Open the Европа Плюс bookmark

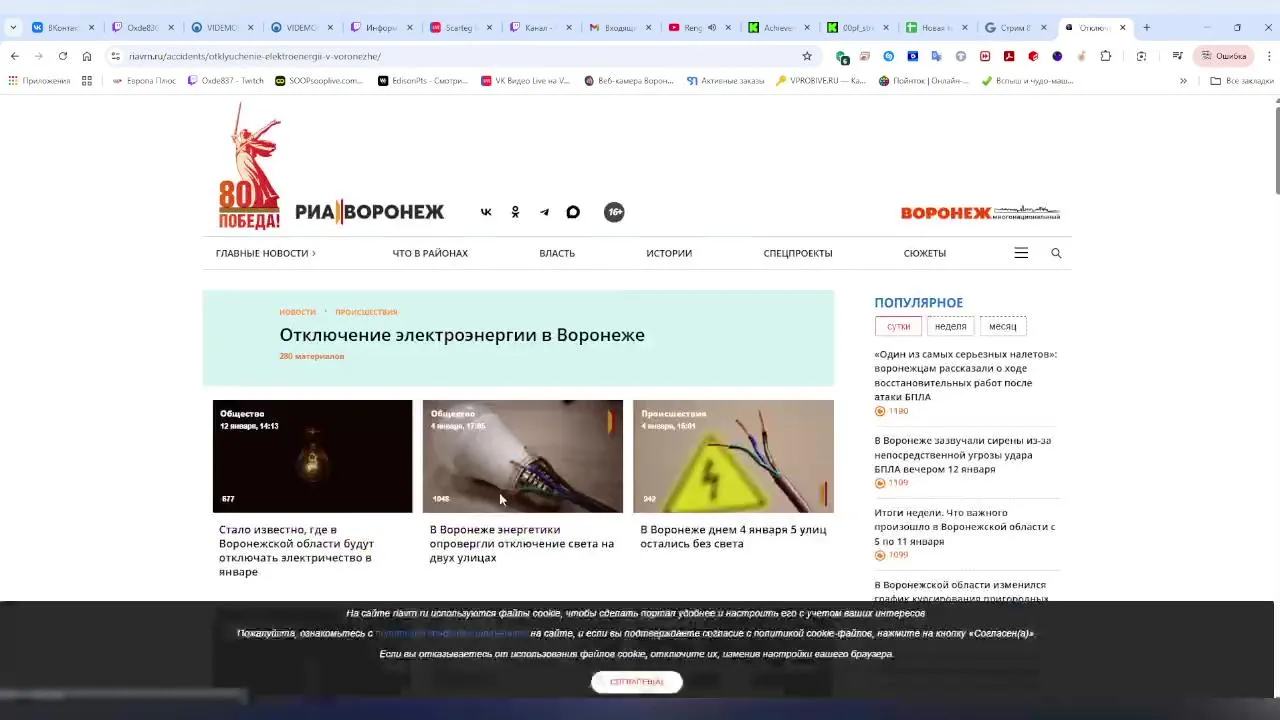click(144, 81)
